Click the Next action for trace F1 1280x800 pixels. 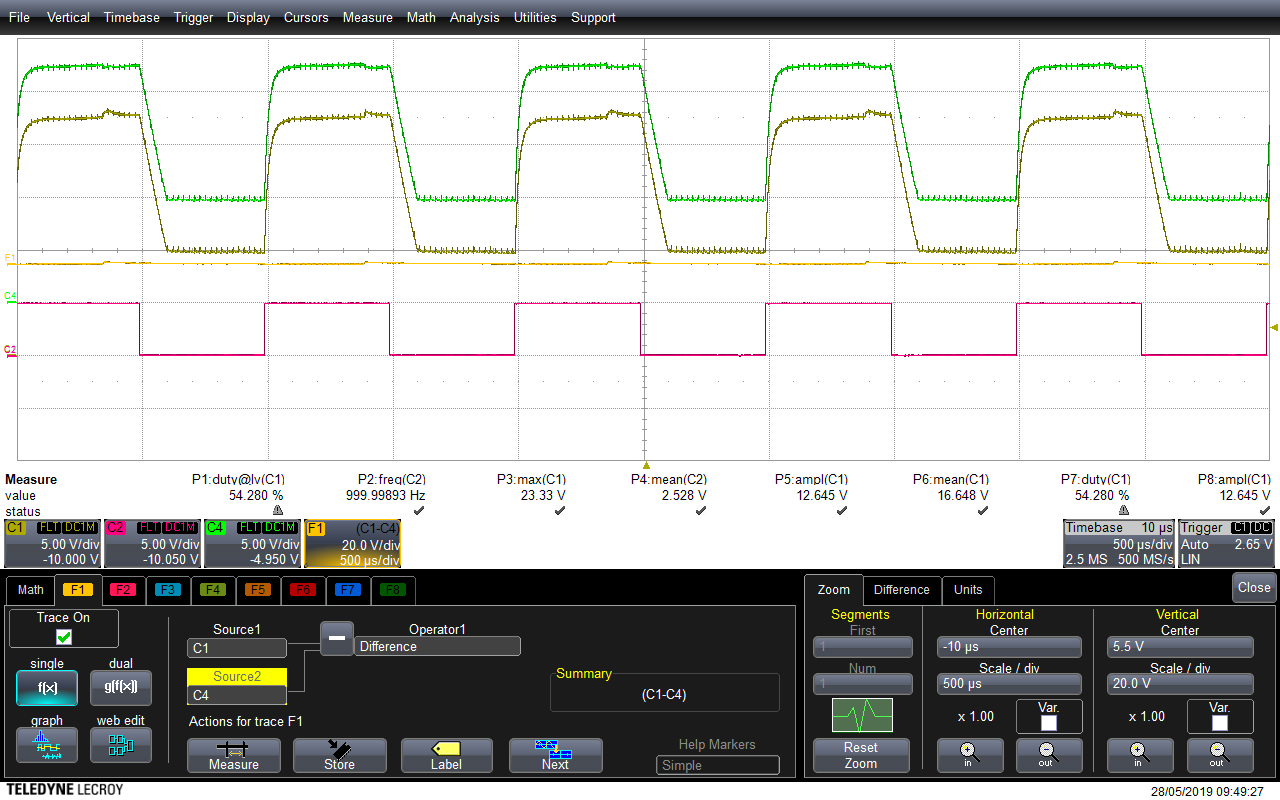pyautogui.click(x=556, y=755)
